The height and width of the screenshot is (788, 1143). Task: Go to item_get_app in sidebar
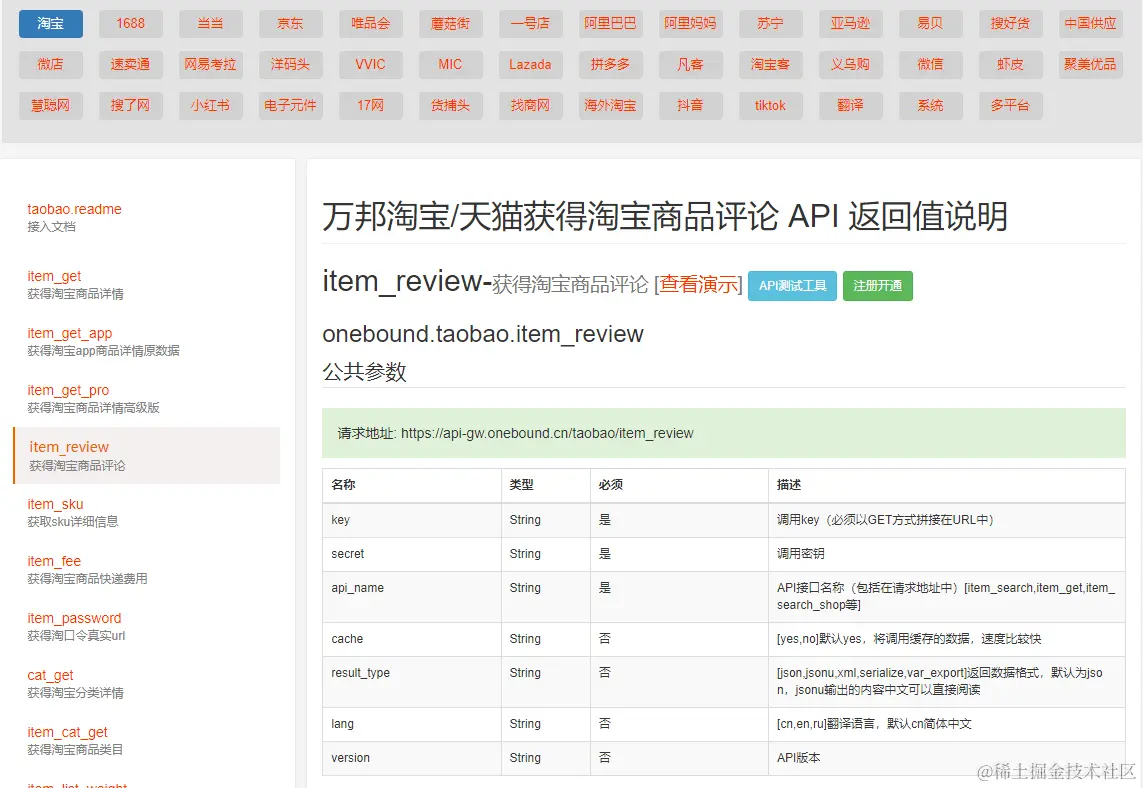103,341
